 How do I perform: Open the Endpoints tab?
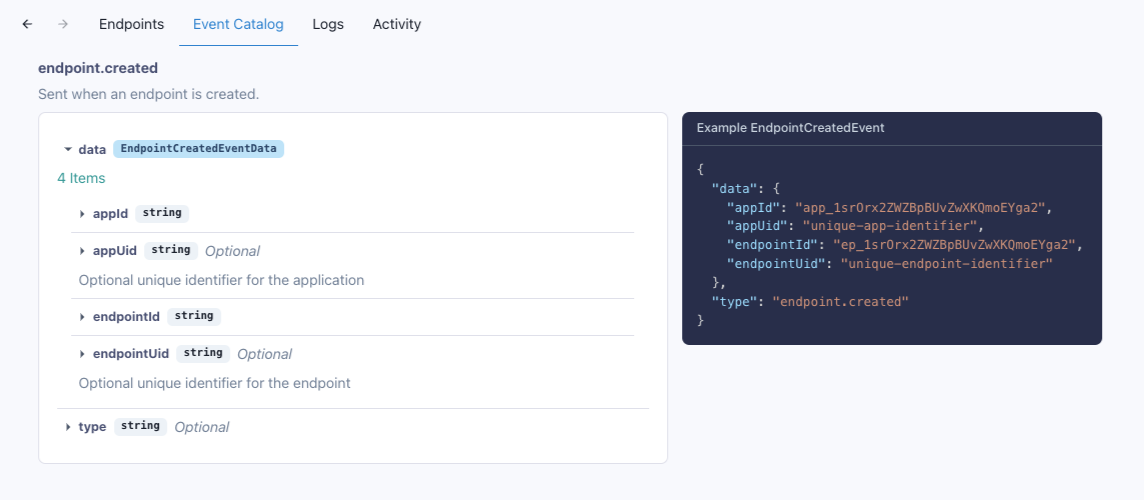click(x=131, y=24)
